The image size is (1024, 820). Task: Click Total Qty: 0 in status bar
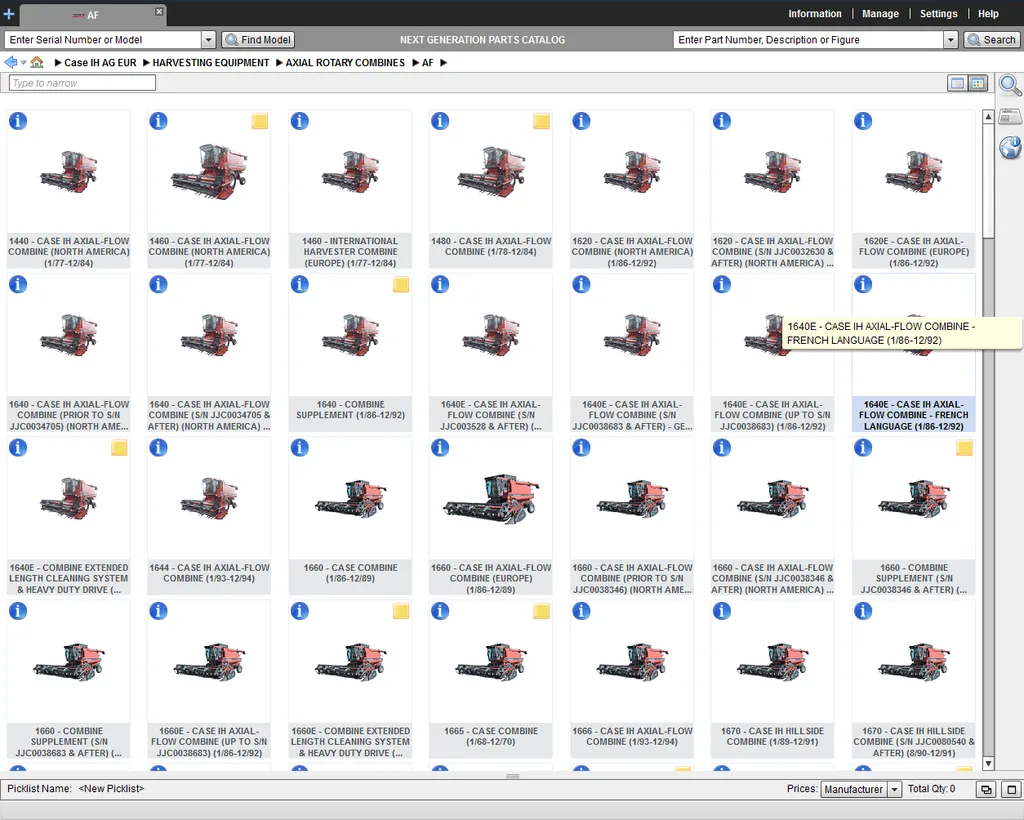tap(931, 789)
